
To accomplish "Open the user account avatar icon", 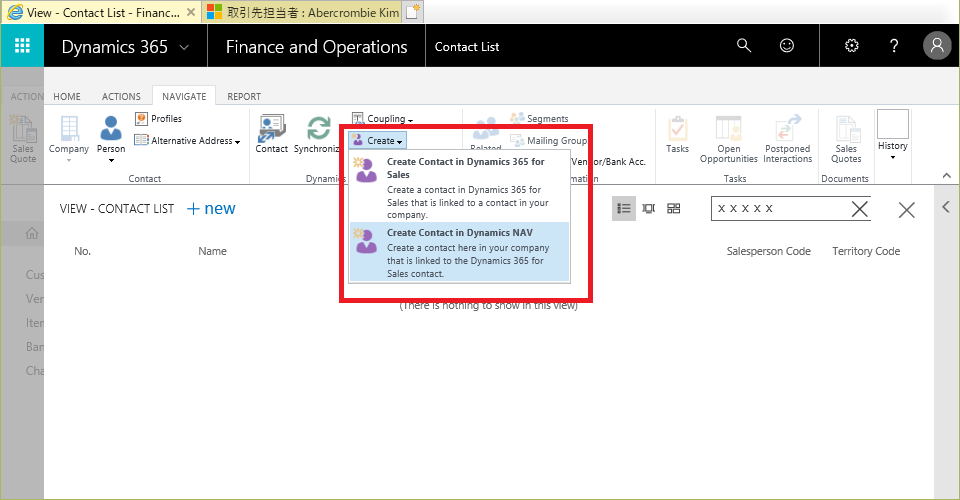I will [x=937, y=45].
